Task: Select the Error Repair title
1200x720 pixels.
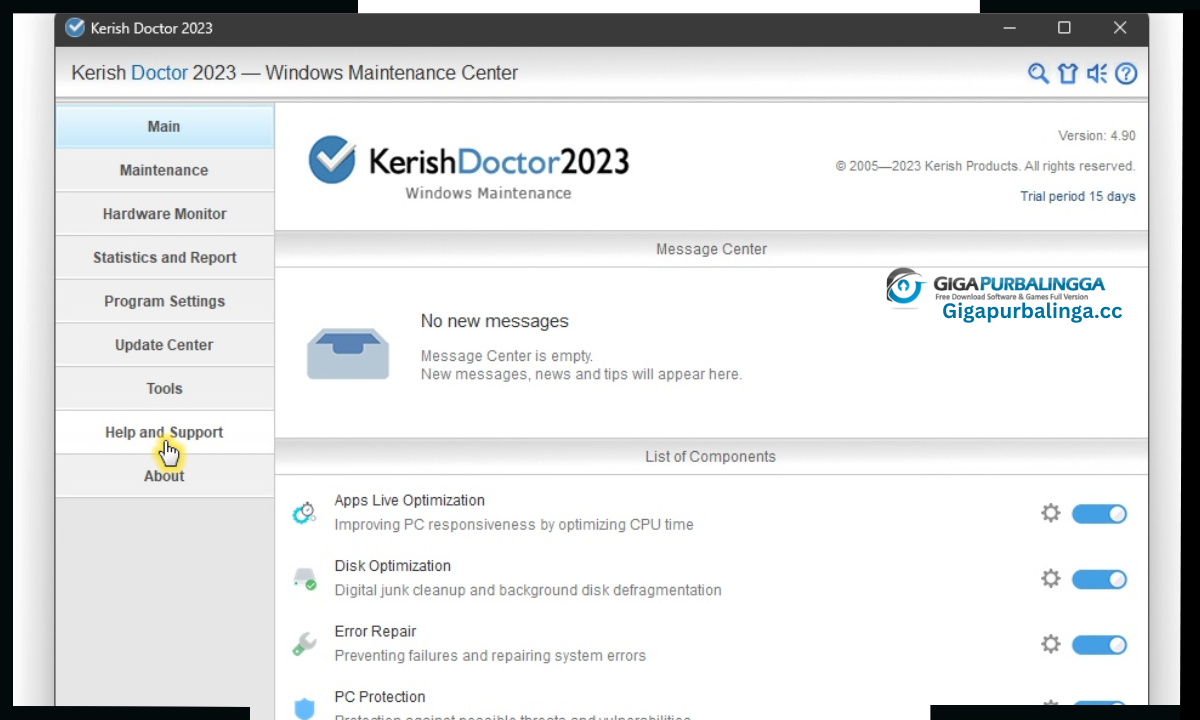Action: point(375,631)
